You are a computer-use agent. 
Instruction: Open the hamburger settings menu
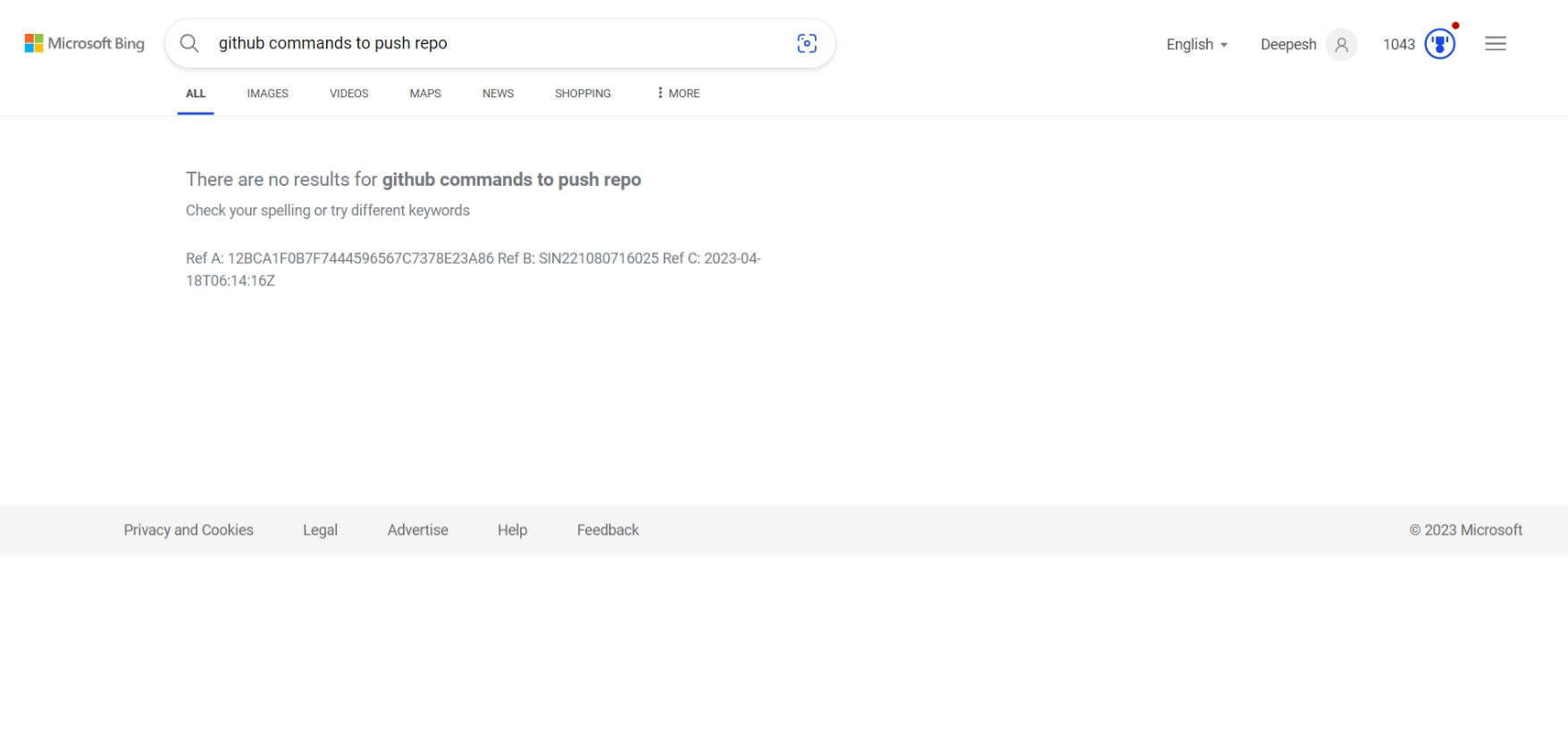[1496, 43]
